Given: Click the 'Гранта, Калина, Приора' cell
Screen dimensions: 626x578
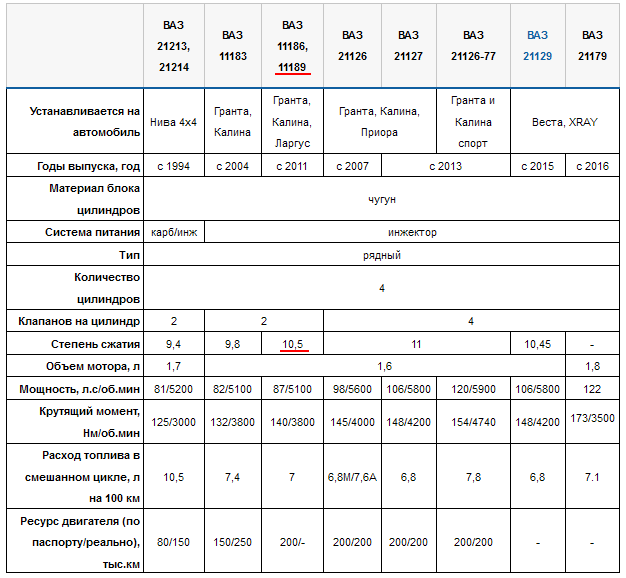Looking at the screenshot, I should point(380,122).
